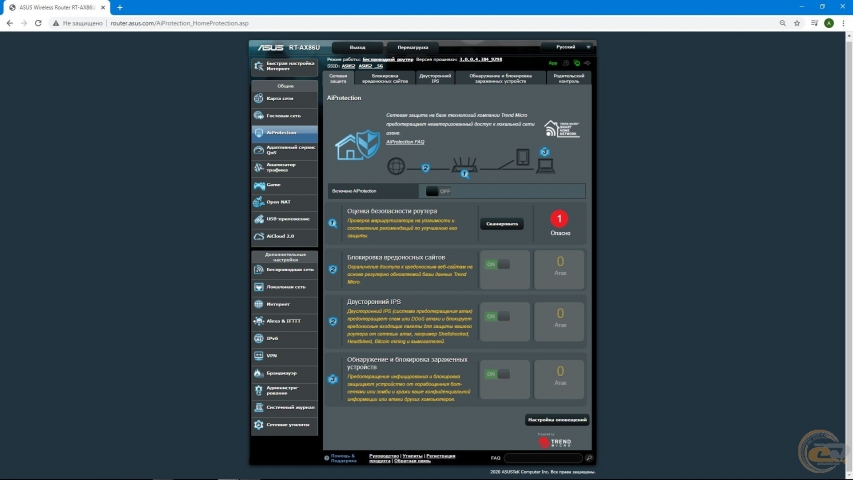This screenshot has height=480, width=853.
Task: Open the Помощь & Поддержка help link
Action: click(x=343, y=458)
